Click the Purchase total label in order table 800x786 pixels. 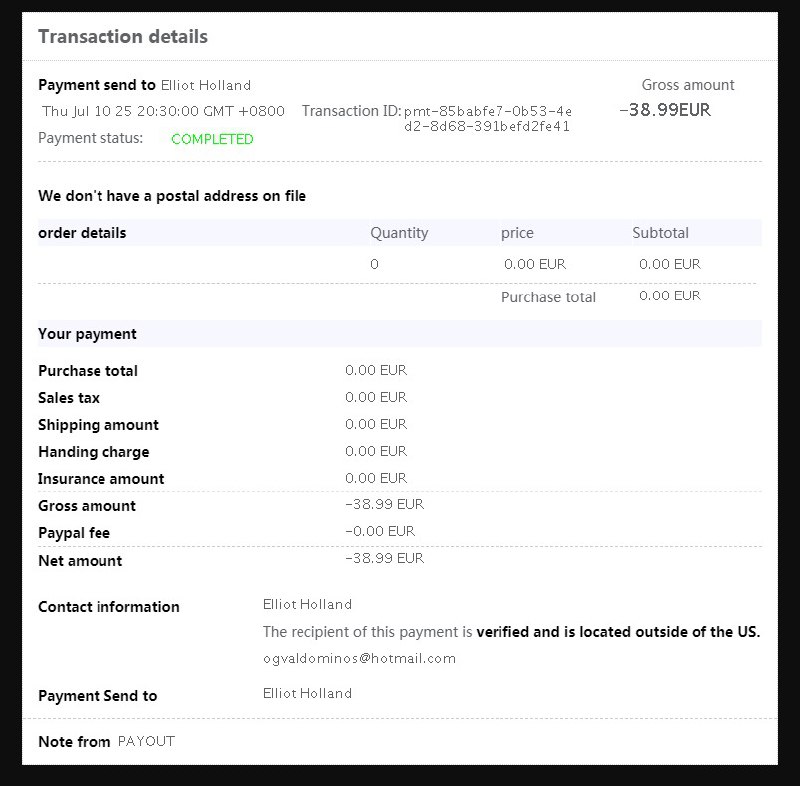coord(548,297)
